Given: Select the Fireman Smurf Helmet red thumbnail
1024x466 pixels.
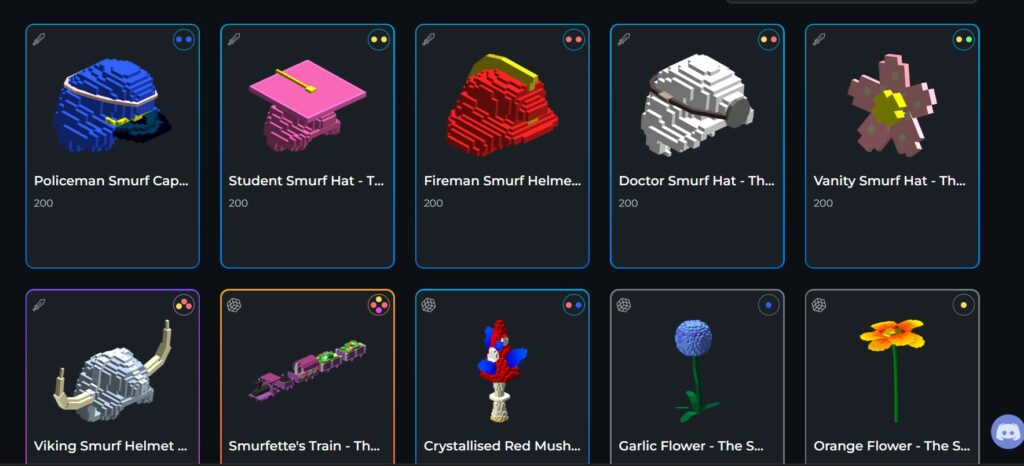Looking at the screenshot, I should point(502,105).
